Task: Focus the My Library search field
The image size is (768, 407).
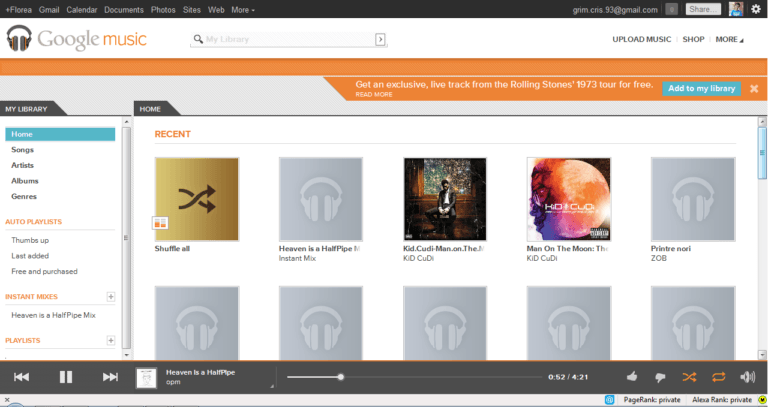Action: click(289, 39)
